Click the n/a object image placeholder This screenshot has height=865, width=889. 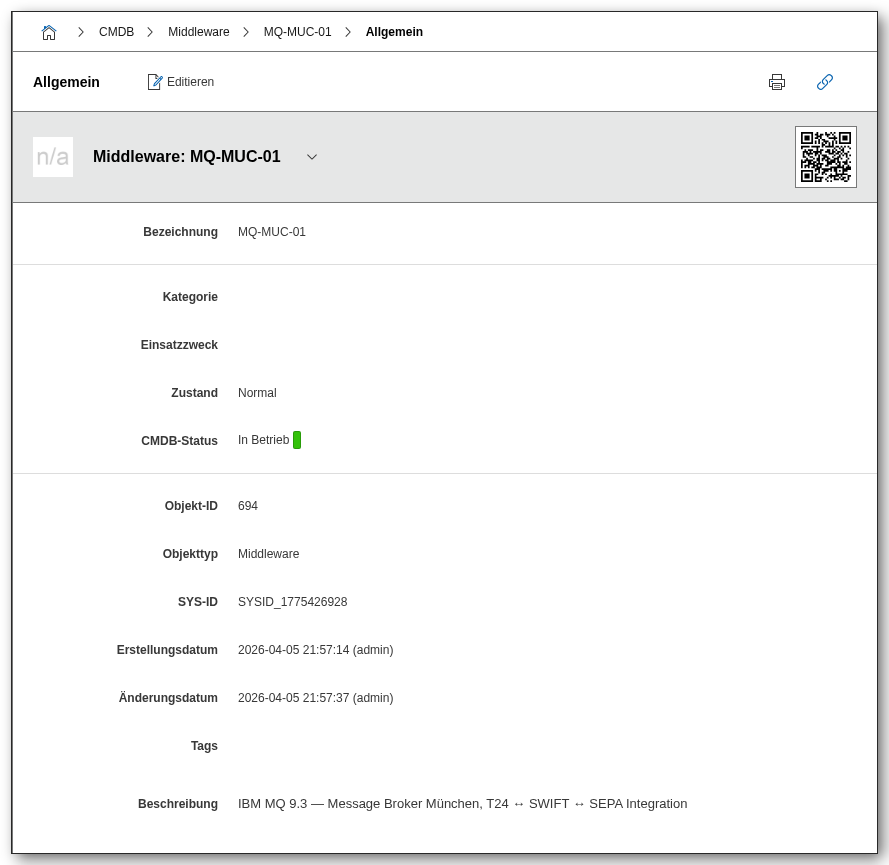(53, 156)
